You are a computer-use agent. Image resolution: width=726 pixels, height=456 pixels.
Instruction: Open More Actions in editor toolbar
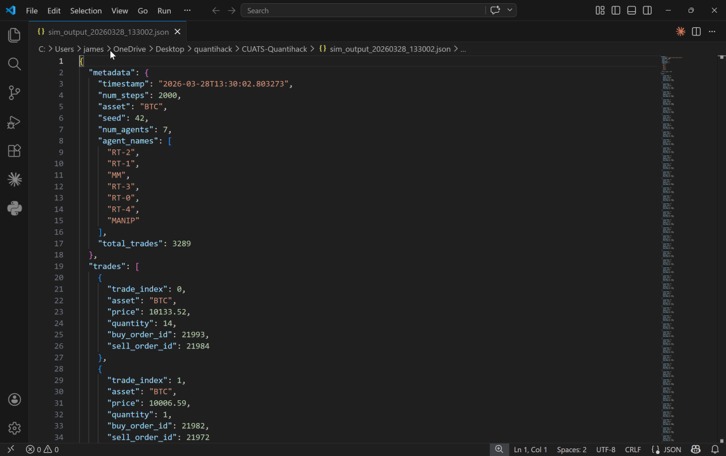(712, 31)
